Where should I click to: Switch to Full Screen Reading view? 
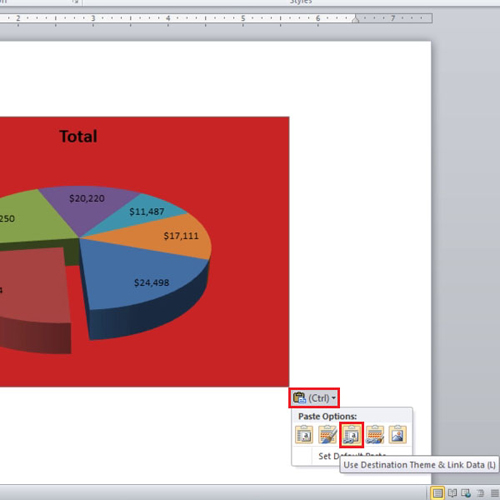point(452,493)
